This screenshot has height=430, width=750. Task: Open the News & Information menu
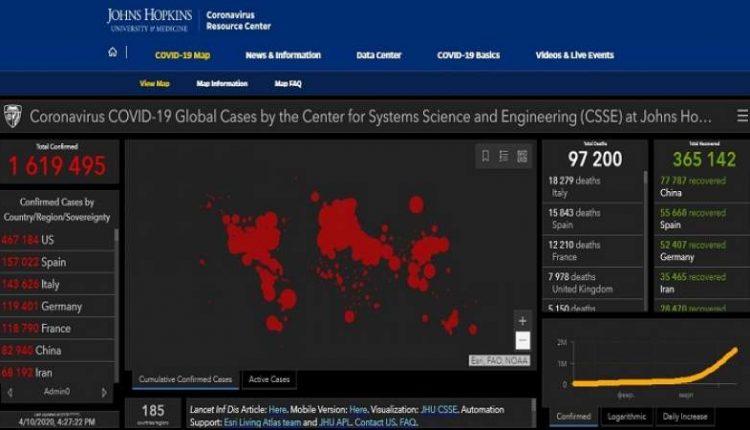[283, 55]
